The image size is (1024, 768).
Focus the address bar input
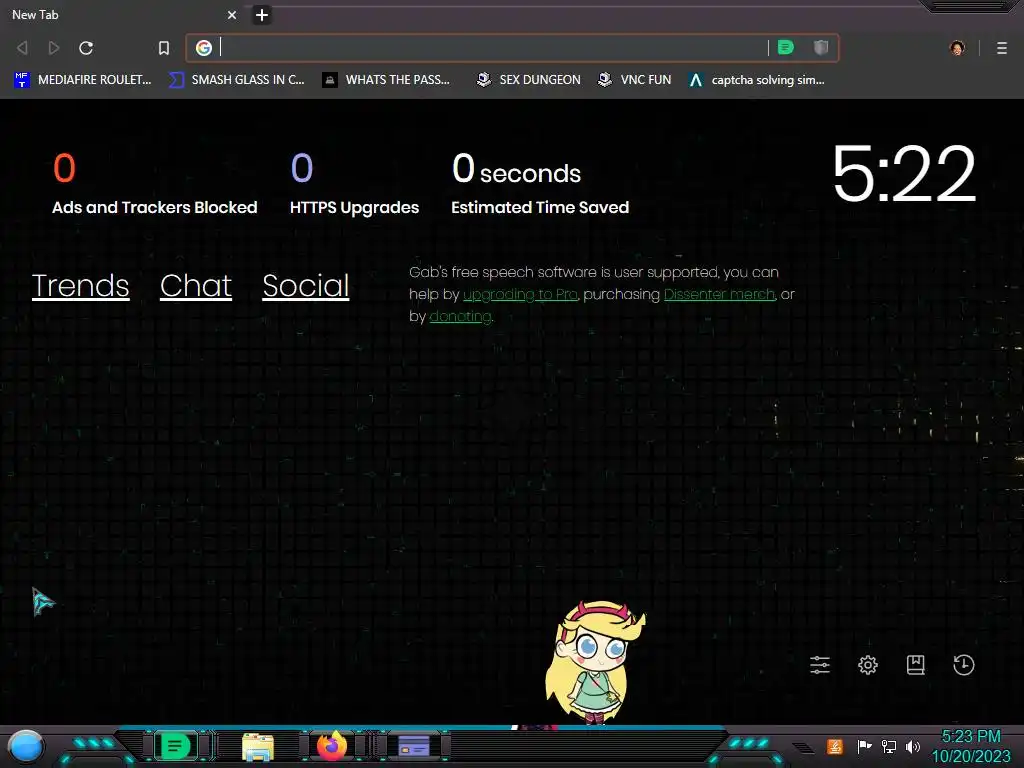[x=492, y=48]
